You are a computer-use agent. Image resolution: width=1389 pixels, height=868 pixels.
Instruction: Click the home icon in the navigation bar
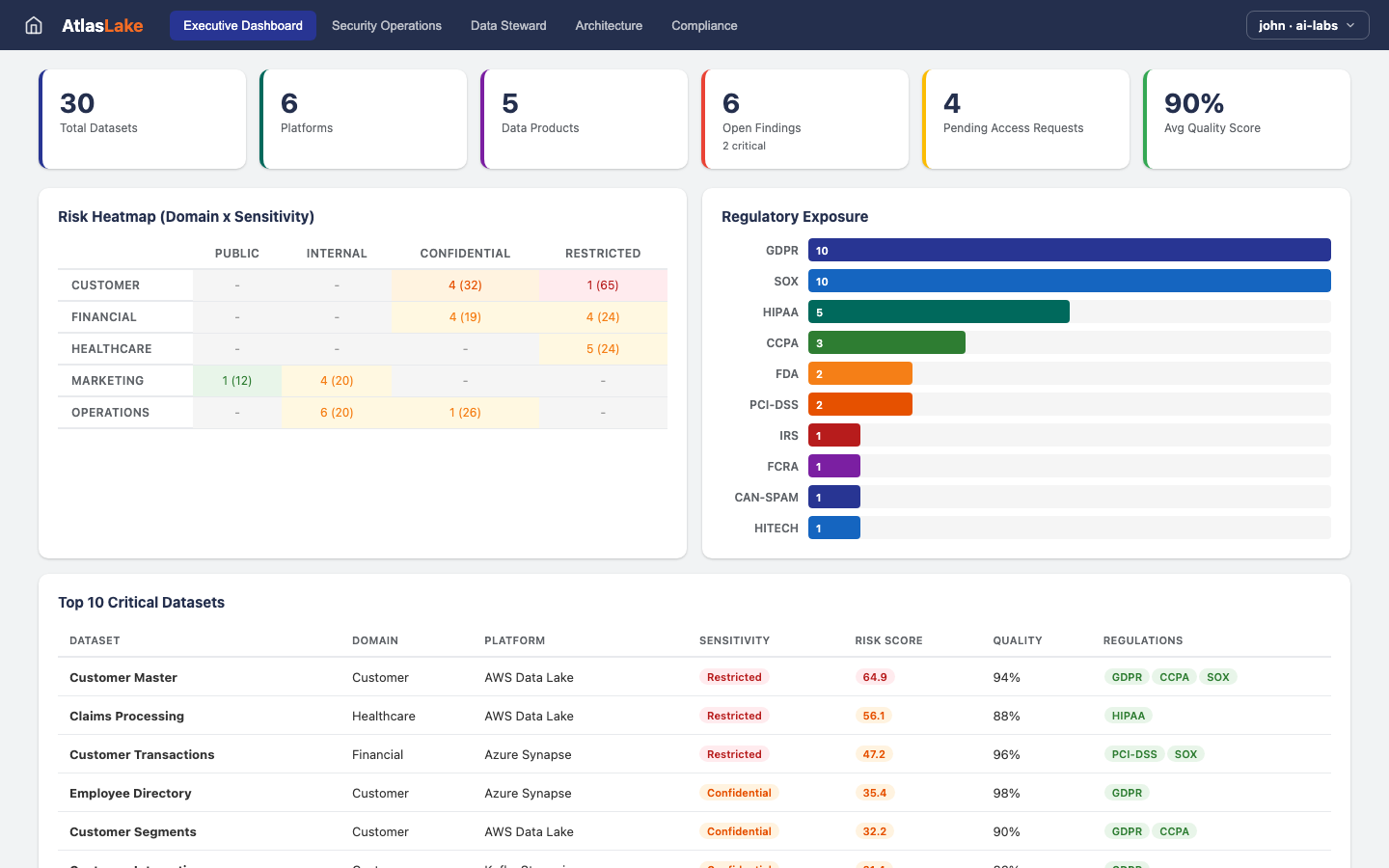33,25
